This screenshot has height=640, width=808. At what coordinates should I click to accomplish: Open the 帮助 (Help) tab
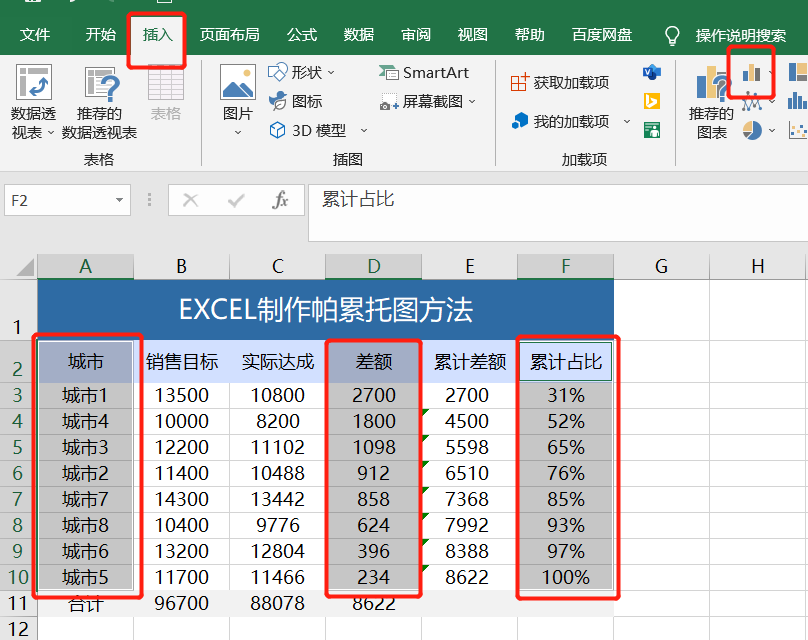click(x=529, y=35)
